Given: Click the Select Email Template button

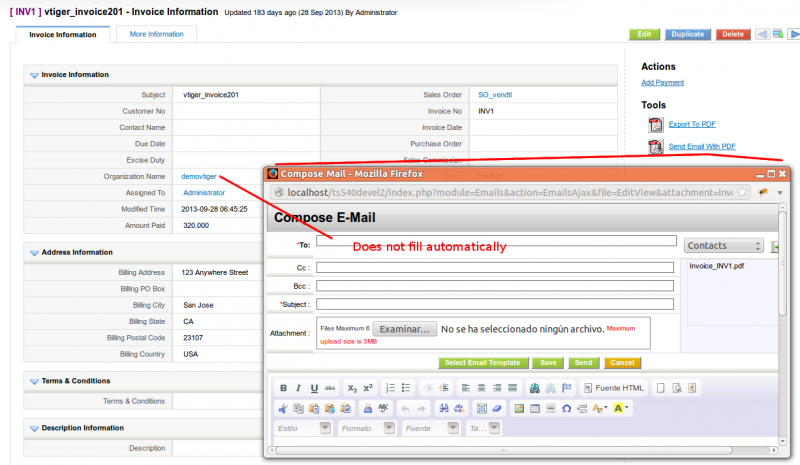Looking at the screenshot, I should [482, 362].
